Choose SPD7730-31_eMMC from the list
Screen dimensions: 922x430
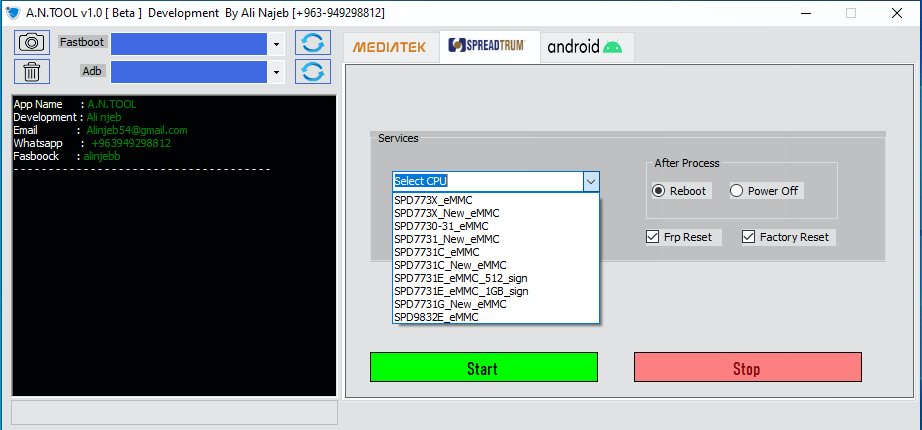[x=496, y=226]
